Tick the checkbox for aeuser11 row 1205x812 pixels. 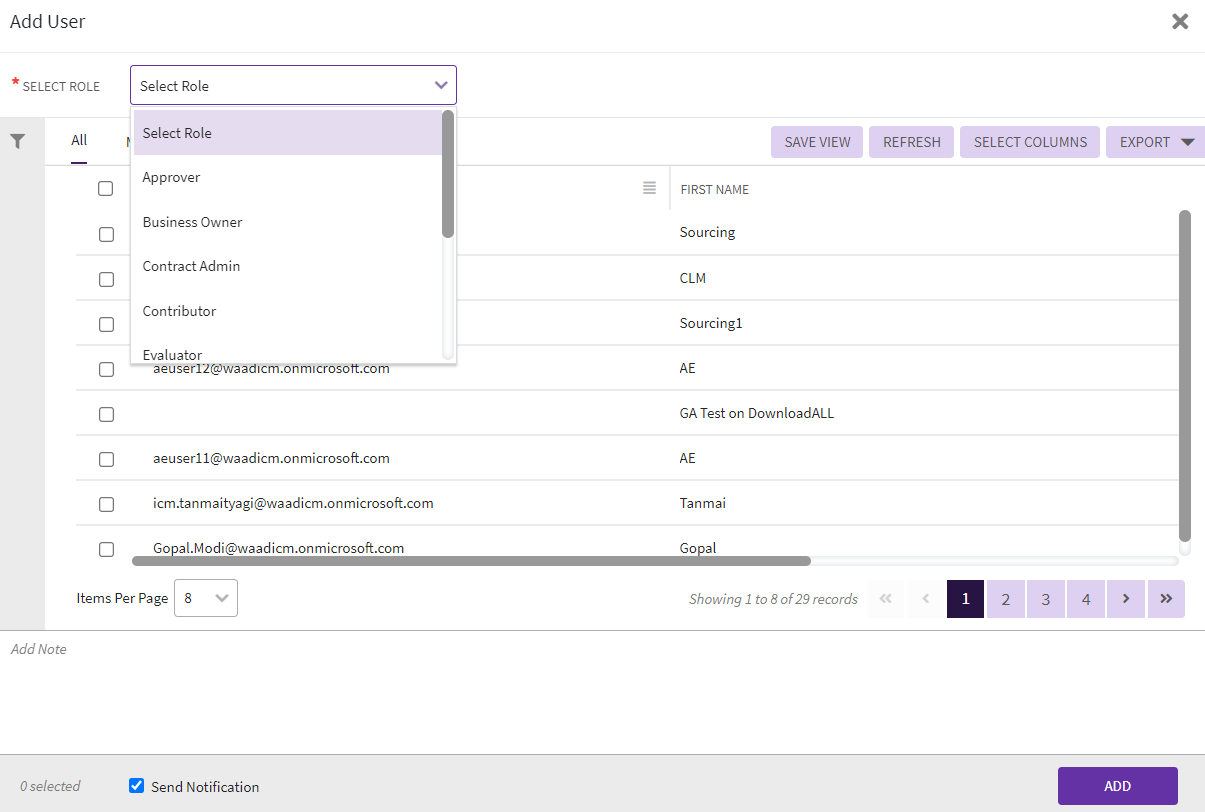pos(106,459)
